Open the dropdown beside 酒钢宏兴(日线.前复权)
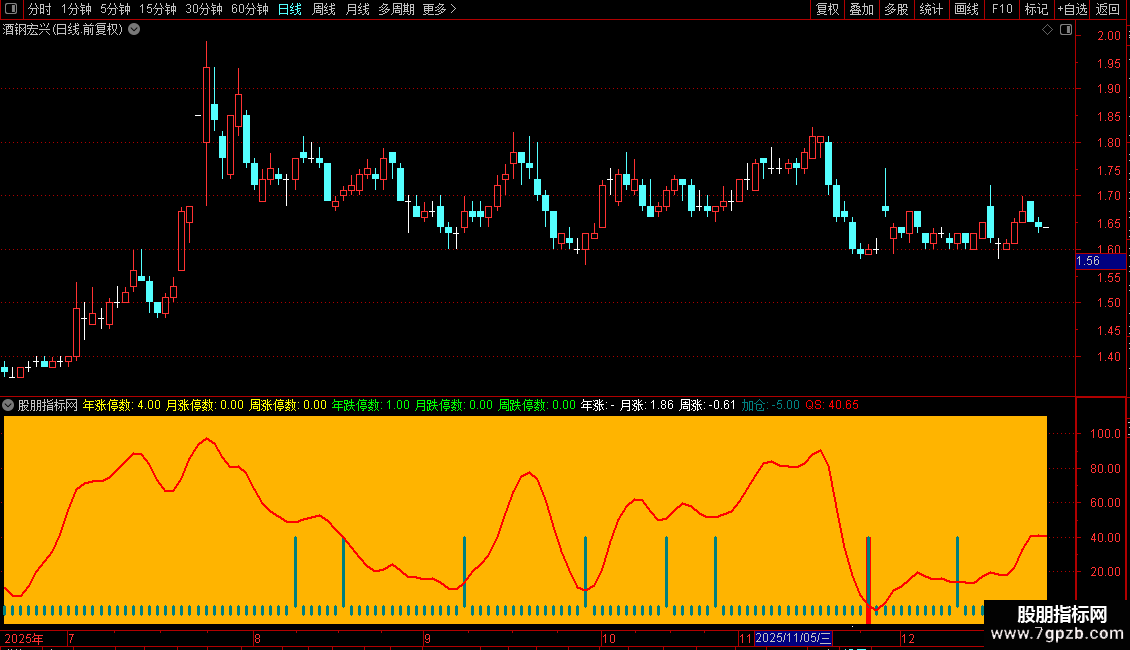Viewport: 1130px width, 650px height. click(x=134, y=30)
